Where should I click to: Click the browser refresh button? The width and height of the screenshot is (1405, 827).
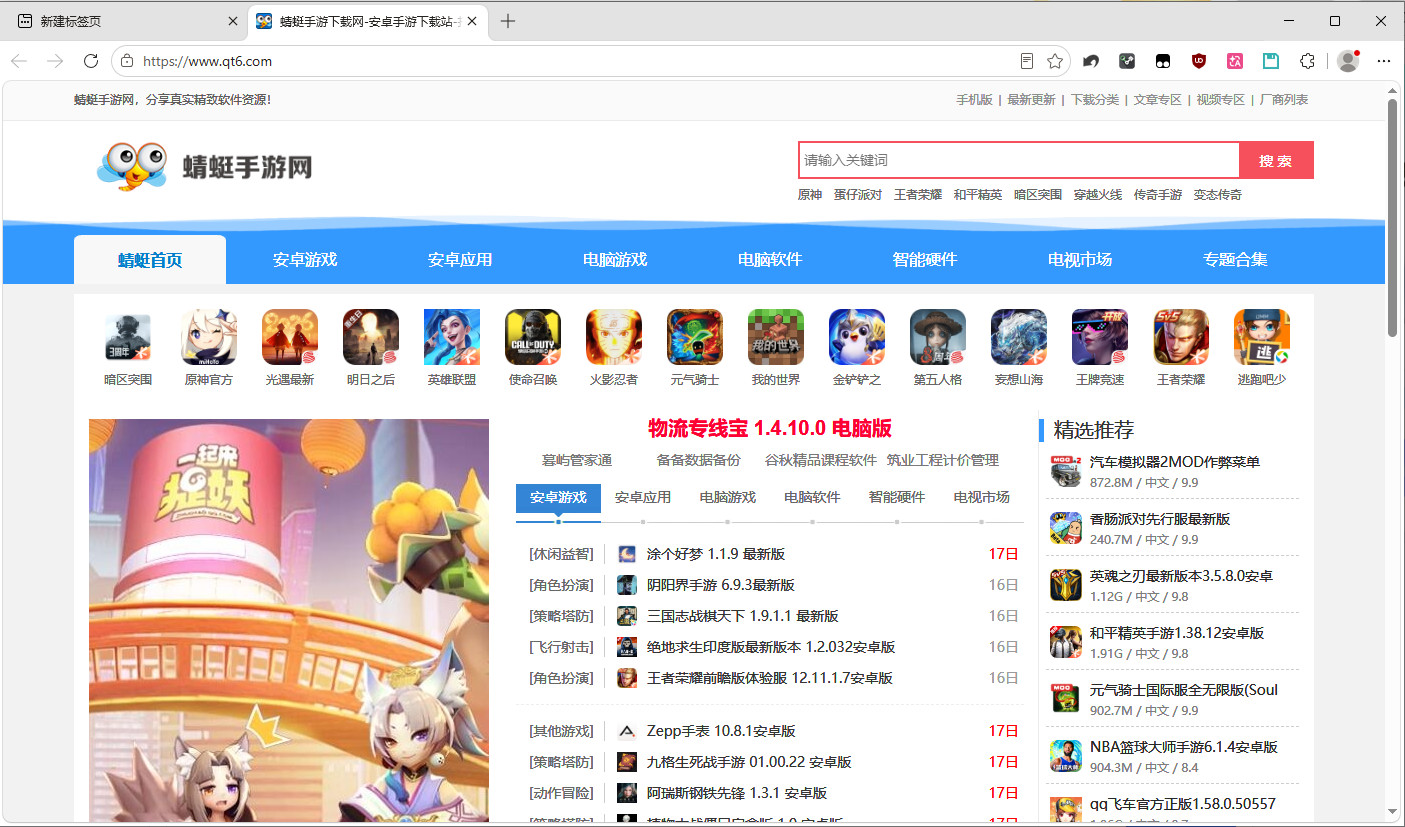point(91,61)
